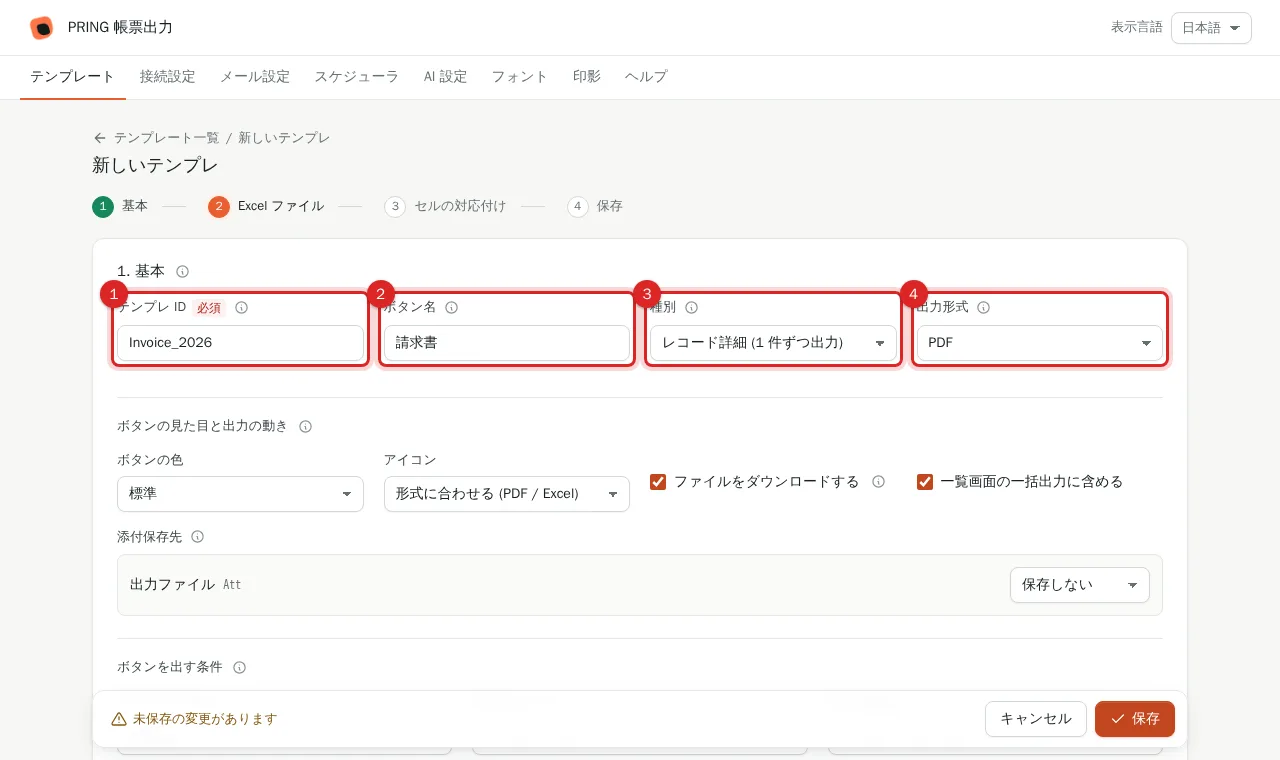Click info icon beside テンプレ ID label
Image resolution: width=1280 pixels, height=760 pixels.
[241, 308]
